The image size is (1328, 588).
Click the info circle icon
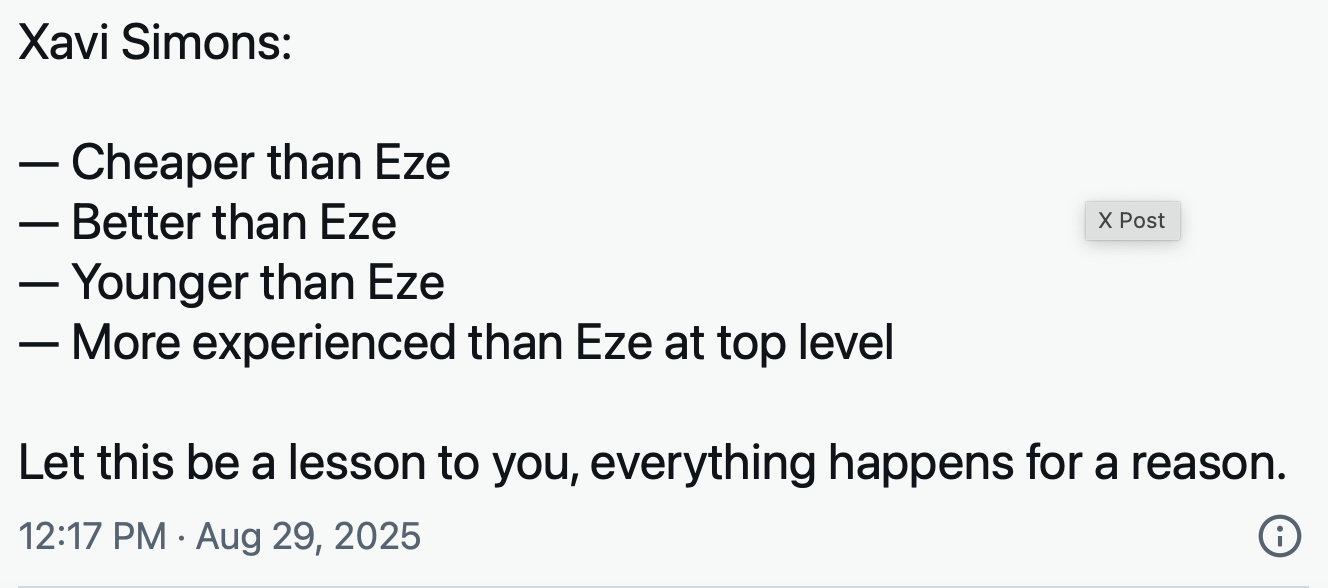click(1279, 537)
